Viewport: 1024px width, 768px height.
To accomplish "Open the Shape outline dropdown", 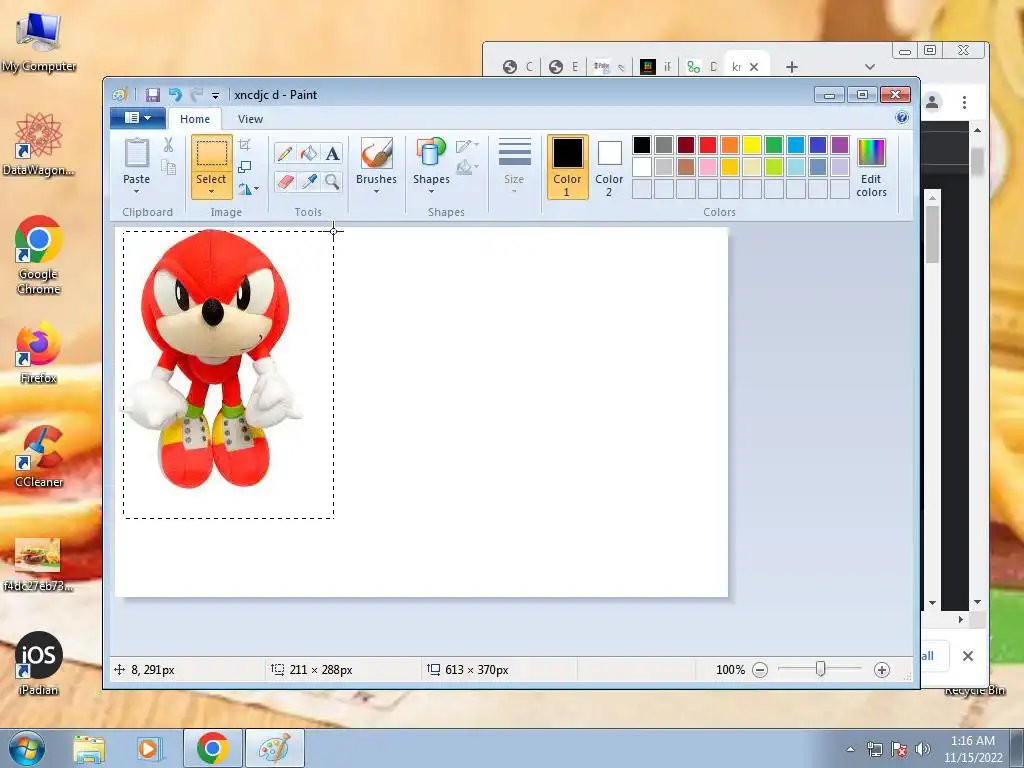I will tap(467, 145).
